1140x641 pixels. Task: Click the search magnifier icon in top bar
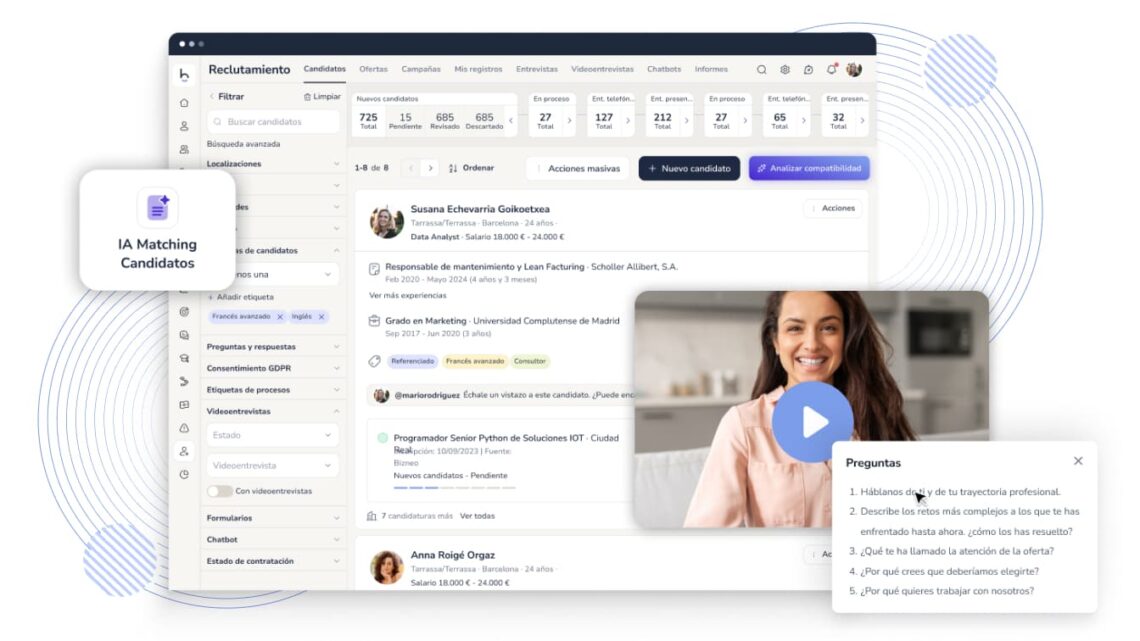point(761,70)
